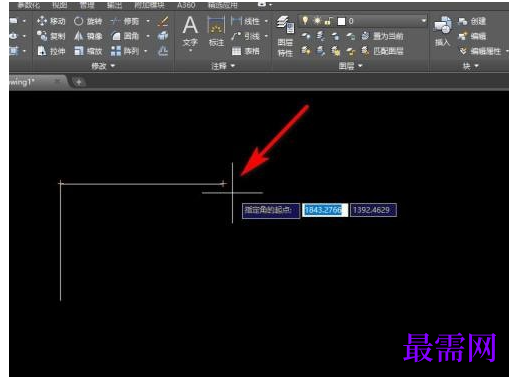Select the 移动 (Move) tool
515x379 pixels.
[51, 21]
